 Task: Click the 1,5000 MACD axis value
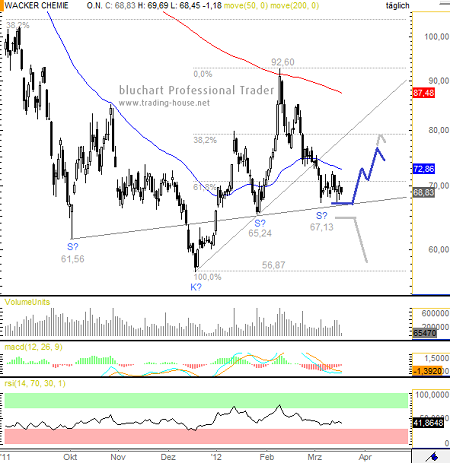pos(436,358)
